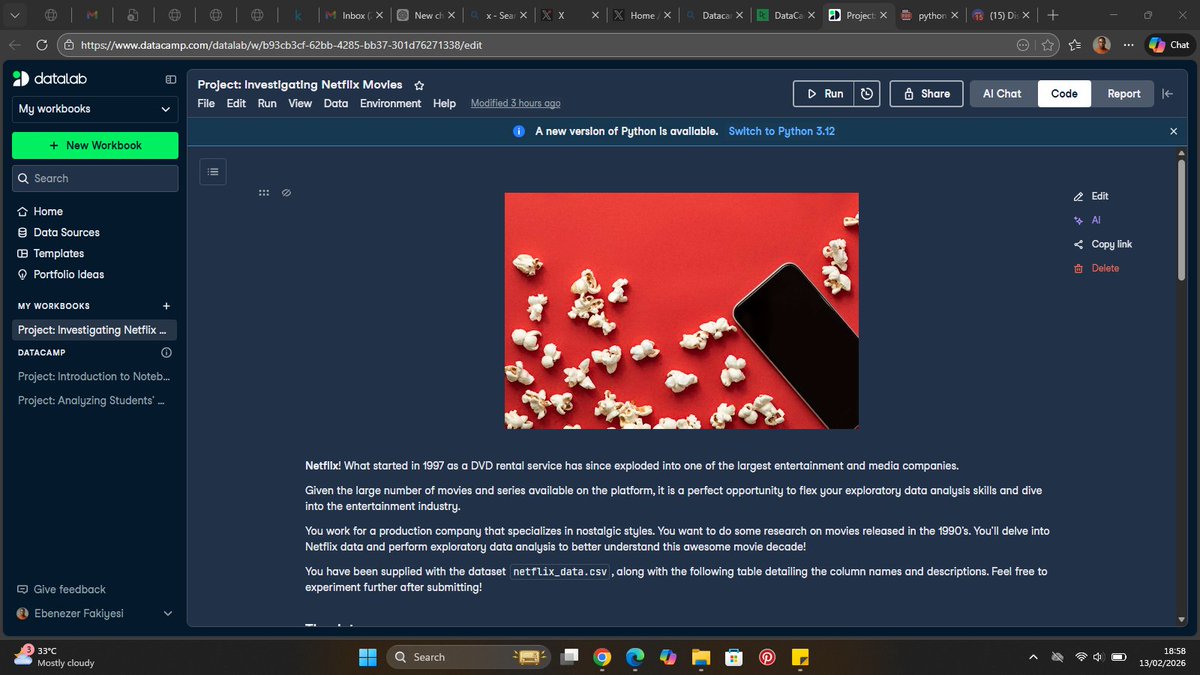
Task: Star the workbook title
Action: pos(419,85)
